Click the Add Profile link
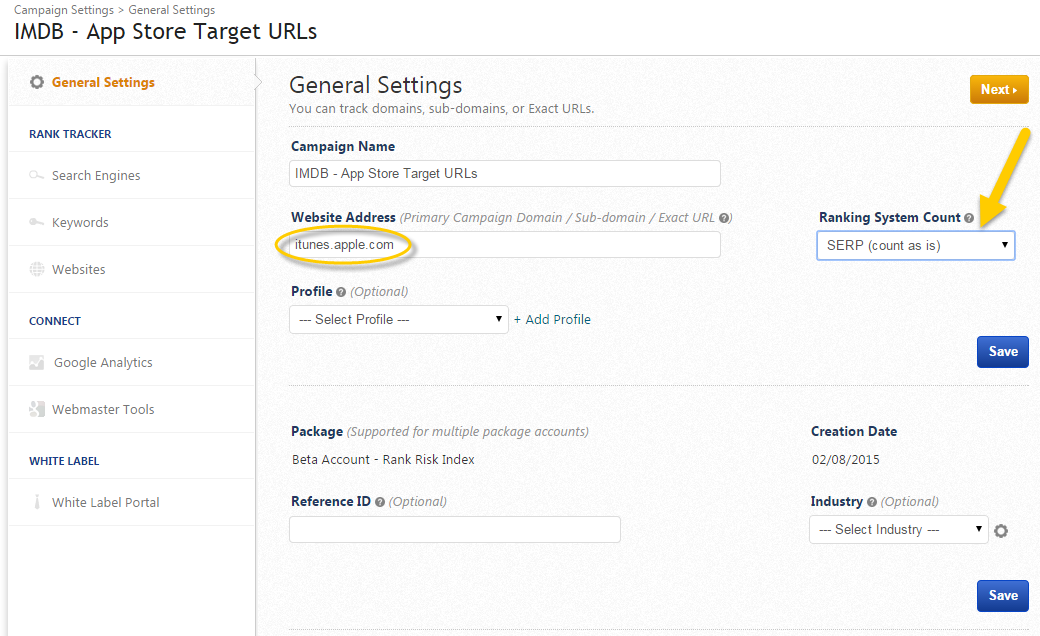The height and width of the screenshot is (636, 1040). (x=552, y=320)
